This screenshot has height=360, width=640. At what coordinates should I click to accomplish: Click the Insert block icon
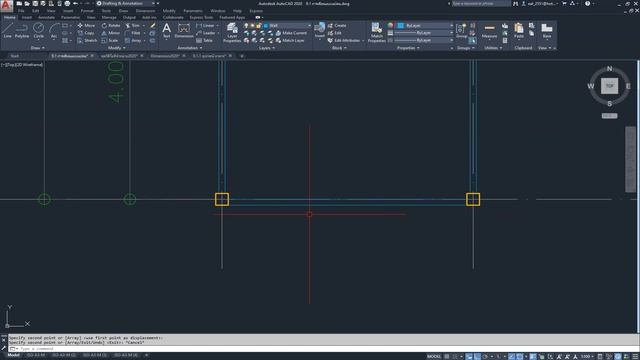pyautogui.click(x=320, y=31)
